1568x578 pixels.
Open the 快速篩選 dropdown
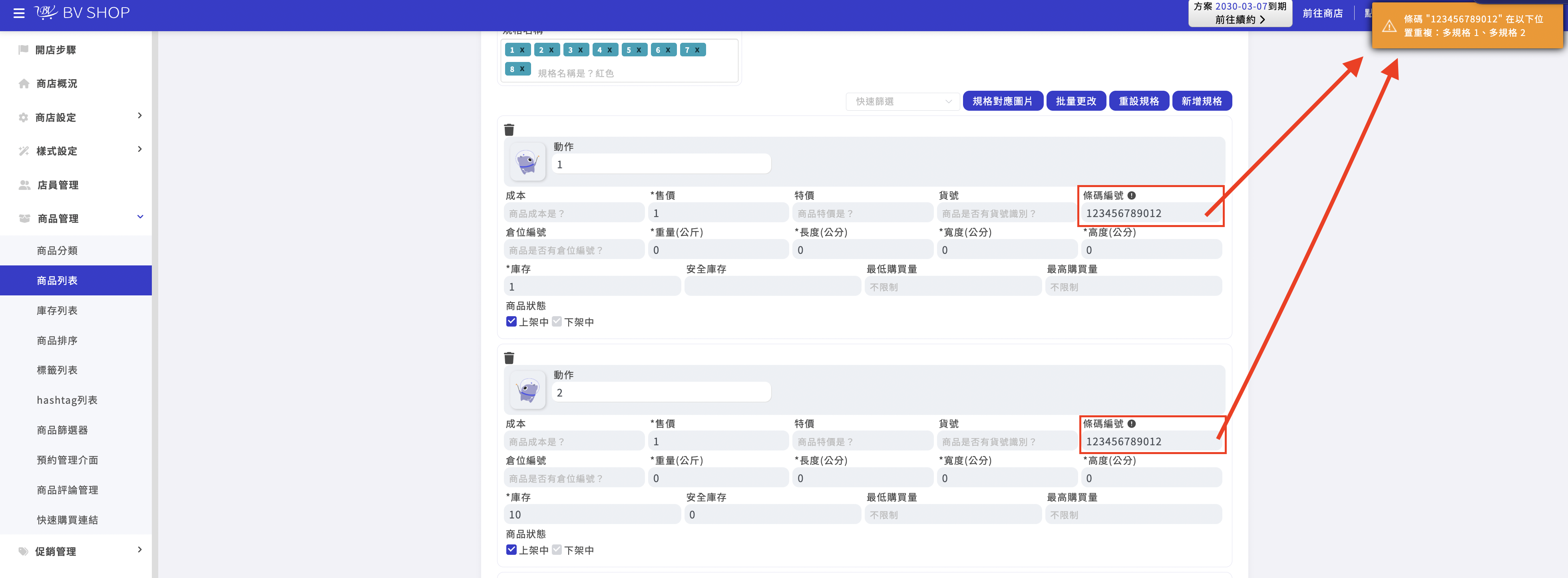[903, 102]
